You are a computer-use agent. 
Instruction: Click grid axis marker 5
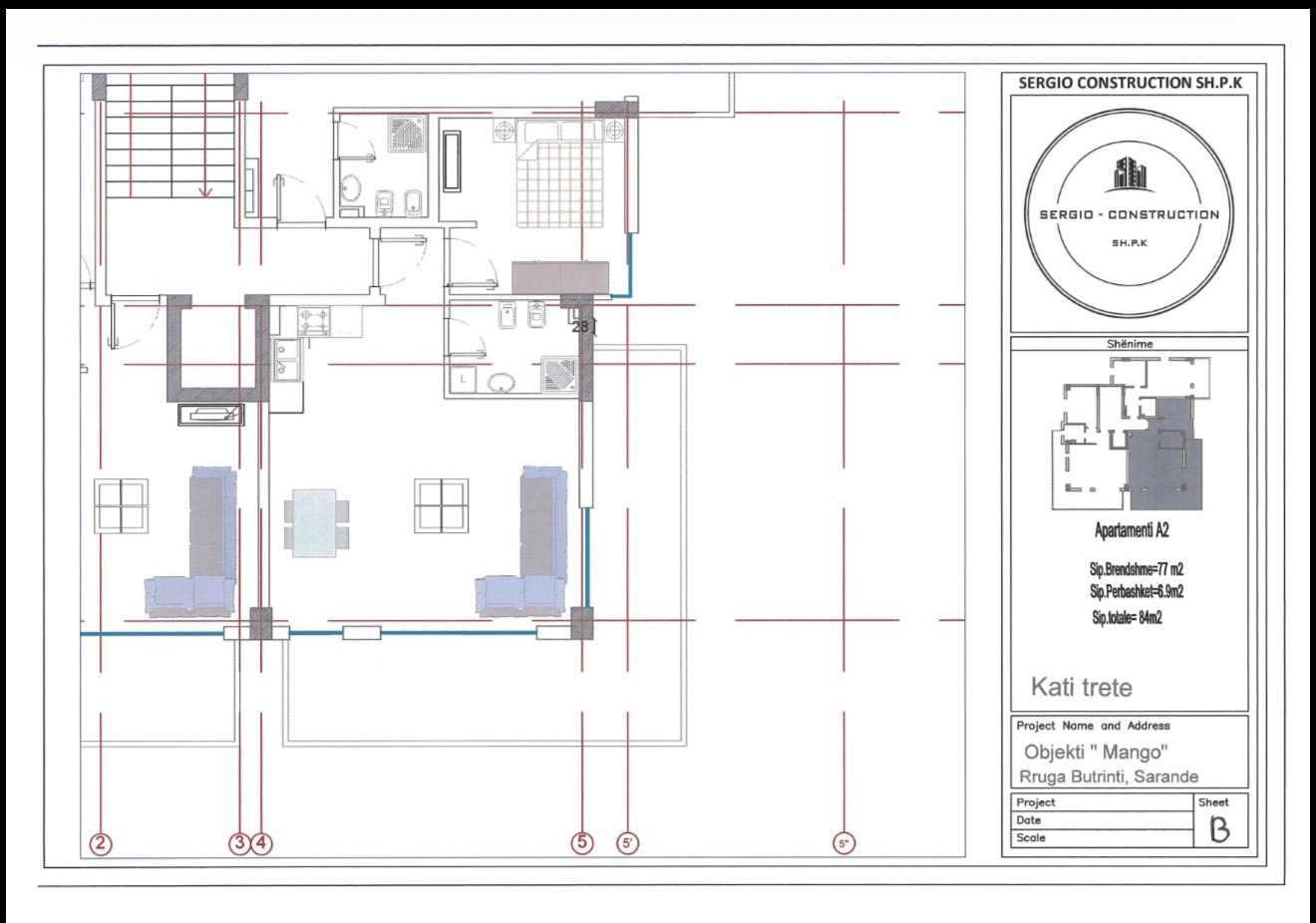(582, 843)
